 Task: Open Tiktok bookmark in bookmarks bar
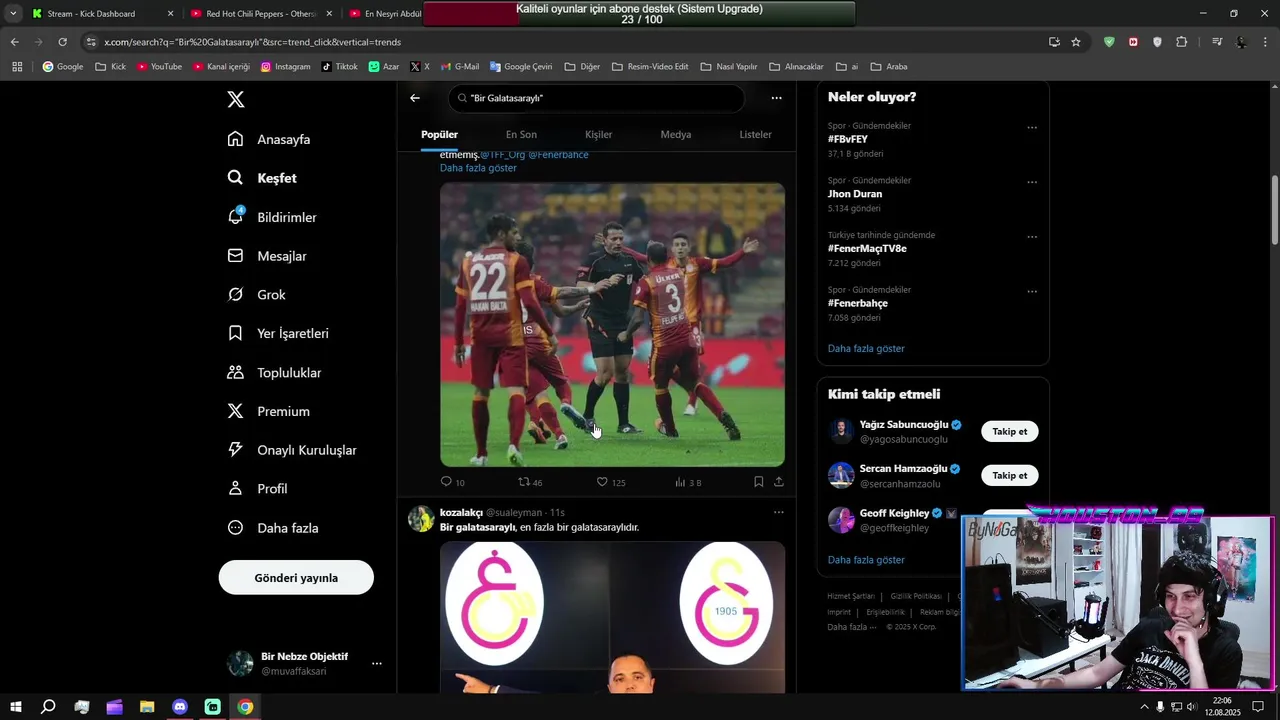340,67
